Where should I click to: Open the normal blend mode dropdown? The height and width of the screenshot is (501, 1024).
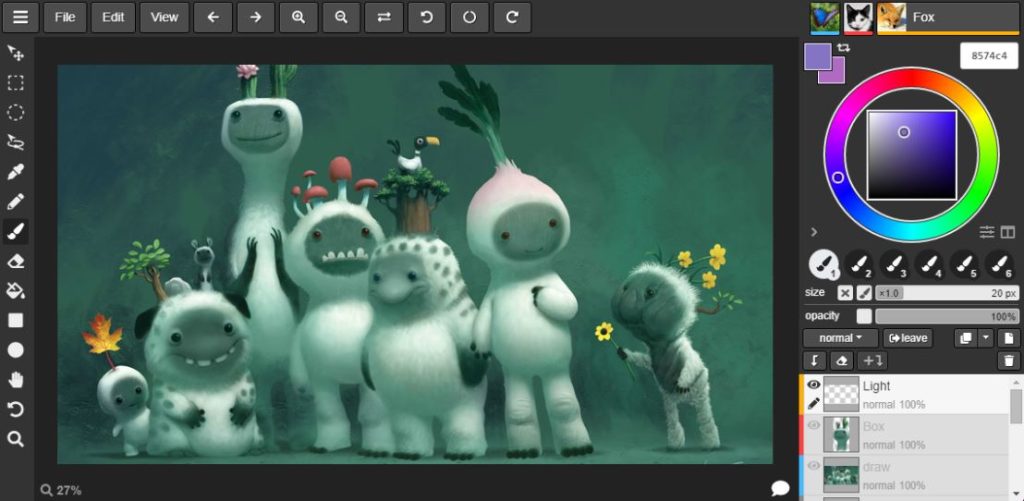(x=840, y=338)
